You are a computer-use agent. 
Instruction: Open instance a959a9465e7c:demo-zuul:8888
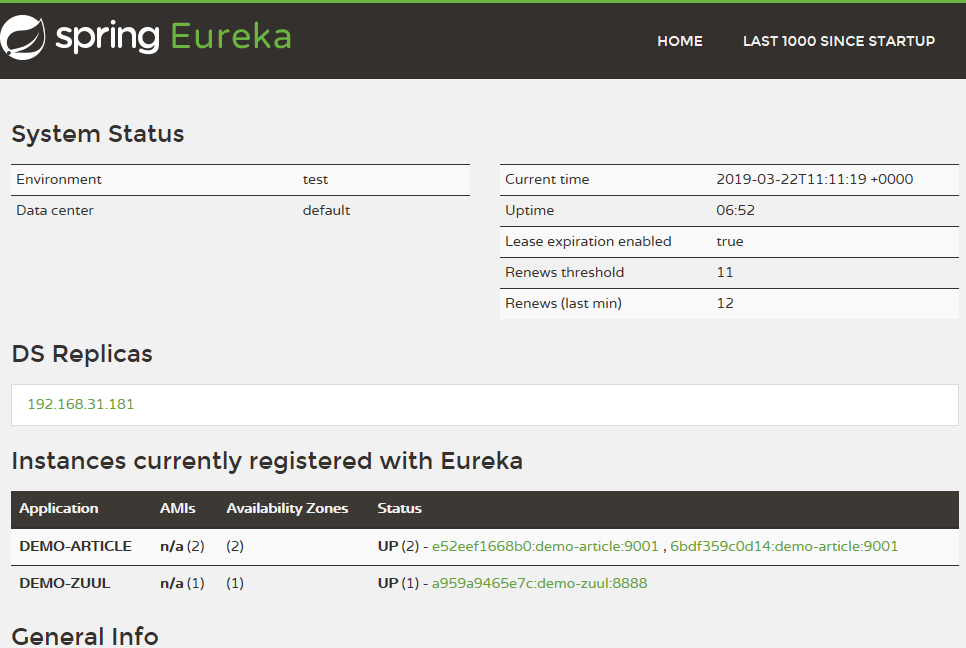pyautogui.click(x=540, y=583)
